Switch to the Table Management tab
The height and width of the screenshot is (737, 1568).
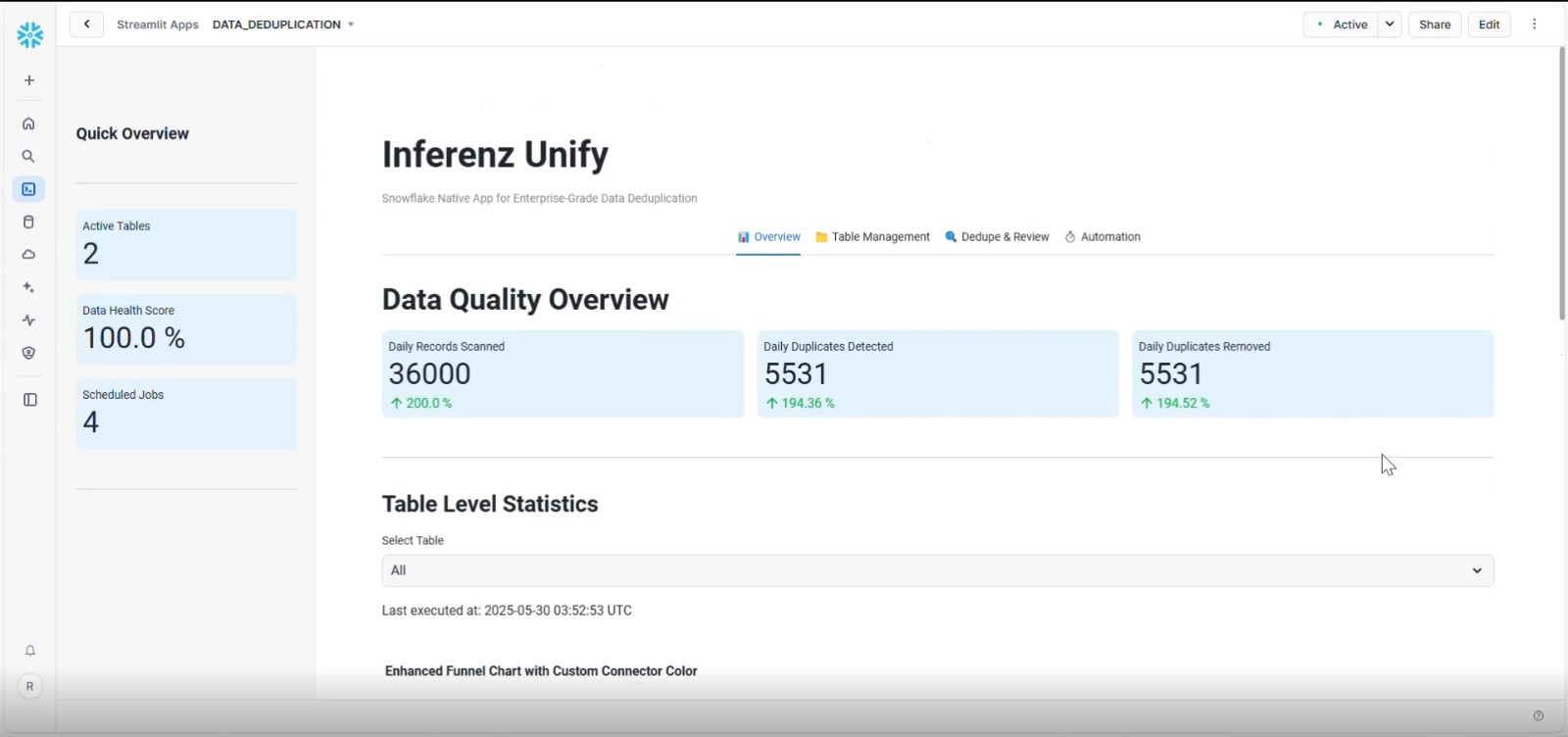(872, 237)
